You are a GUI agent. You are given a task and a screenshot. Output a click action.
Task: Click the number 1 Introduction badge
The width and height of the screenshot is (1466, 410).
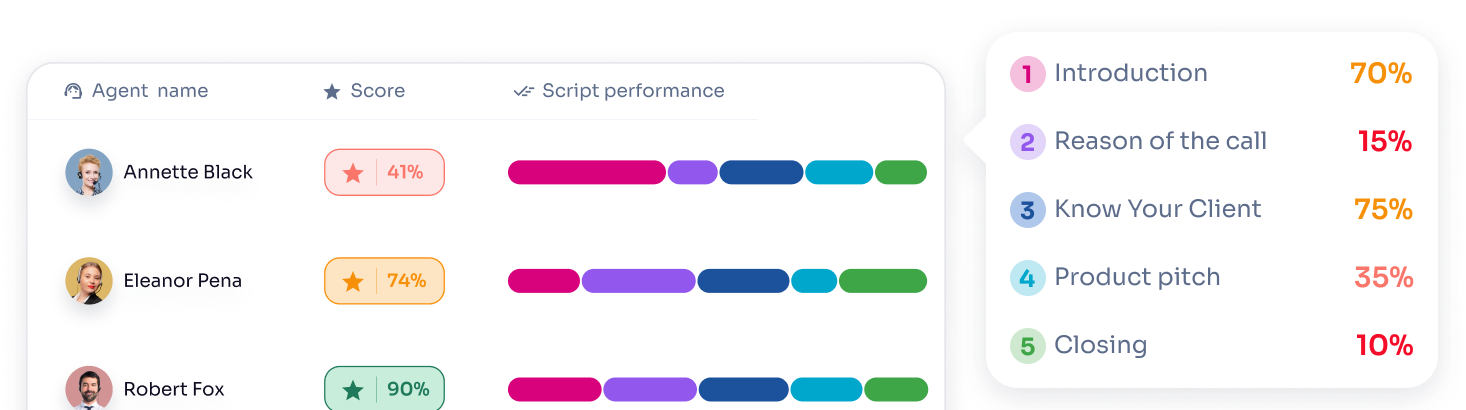point(1027,74)
